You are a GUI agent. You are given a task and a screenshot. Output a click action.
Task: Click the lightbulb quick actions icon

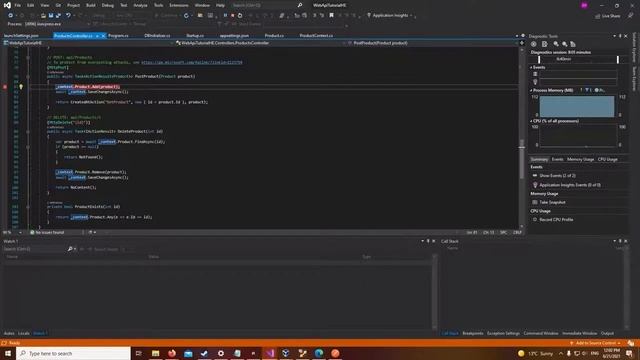pyautogui.click(x=21, y=87)
